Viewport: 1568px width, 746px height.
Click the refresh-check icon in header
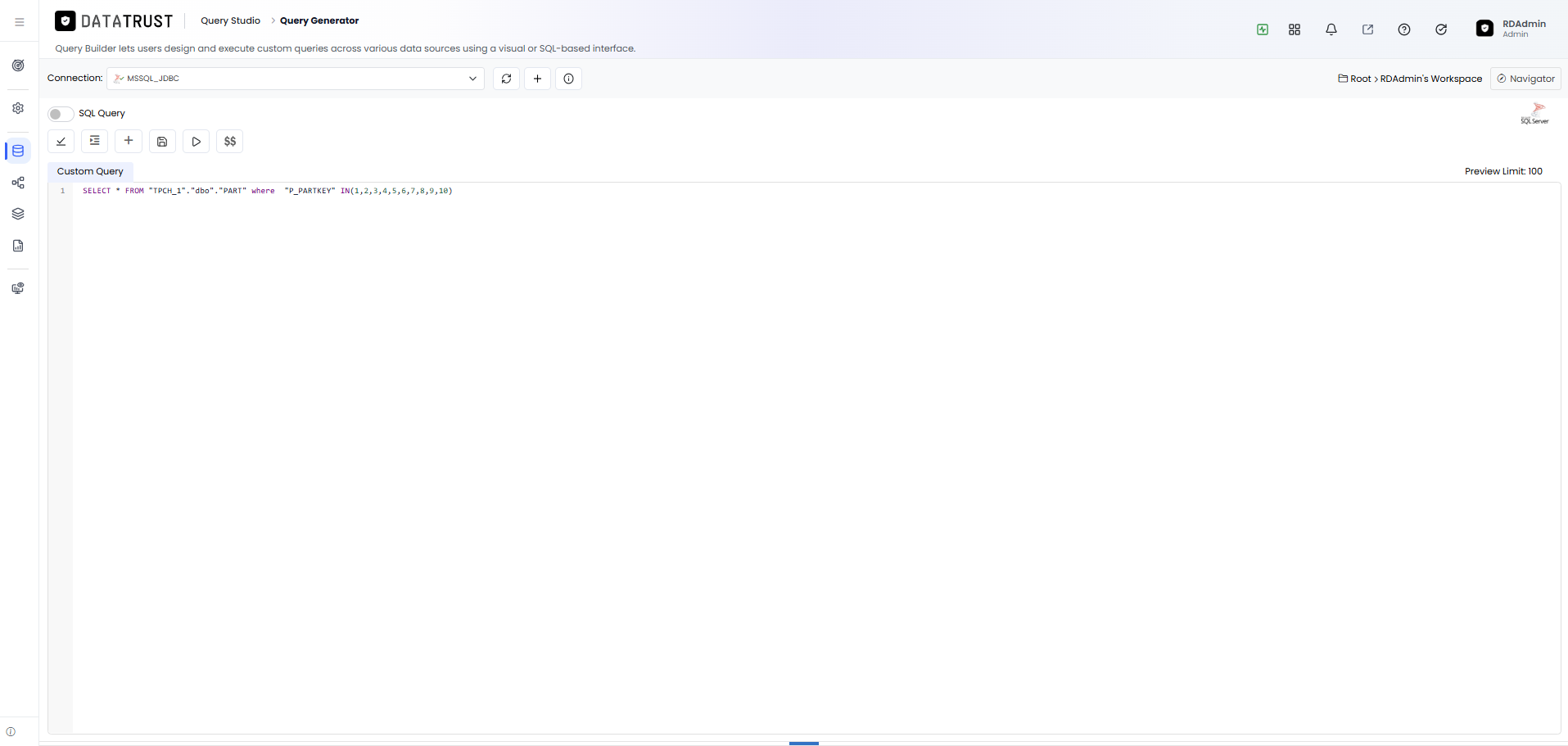point(1441,29)
